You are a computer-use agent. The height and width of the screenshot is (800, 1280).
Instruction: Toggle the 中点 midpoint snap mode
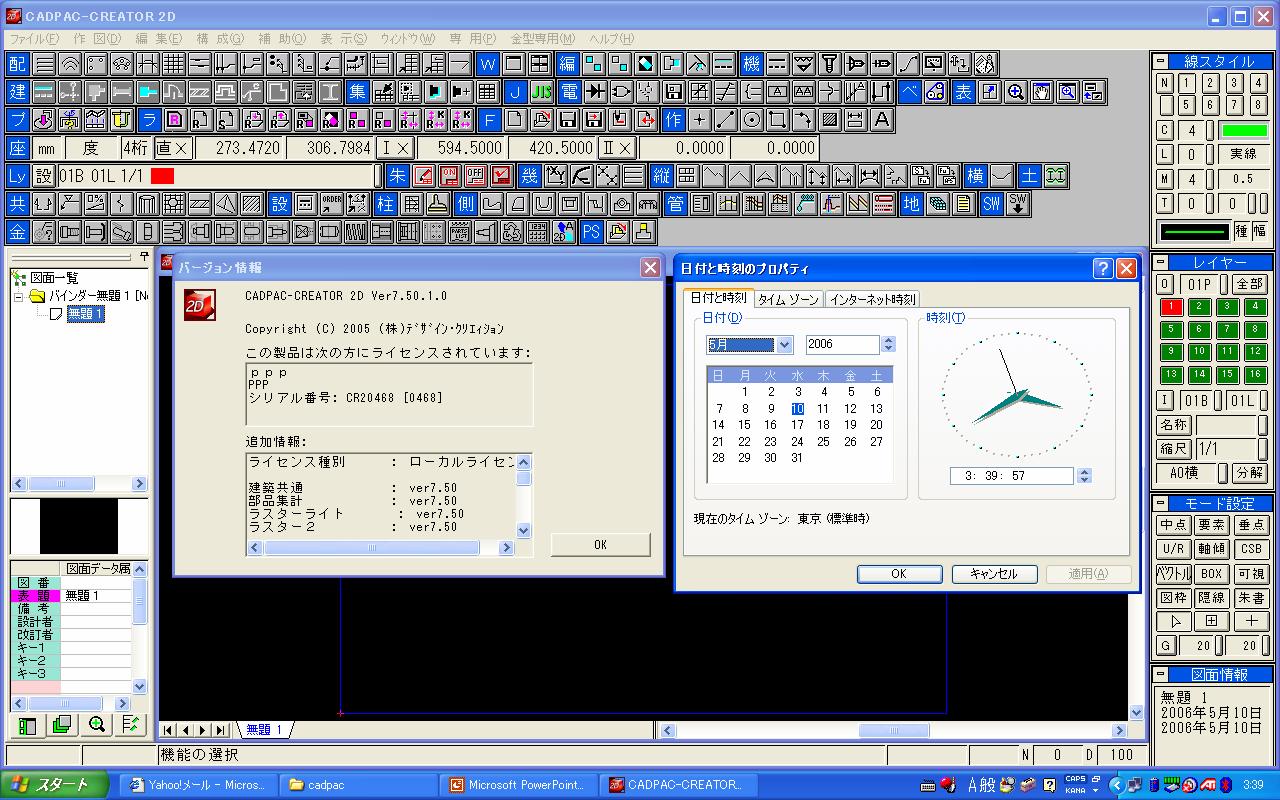(x=1173, y=525)
